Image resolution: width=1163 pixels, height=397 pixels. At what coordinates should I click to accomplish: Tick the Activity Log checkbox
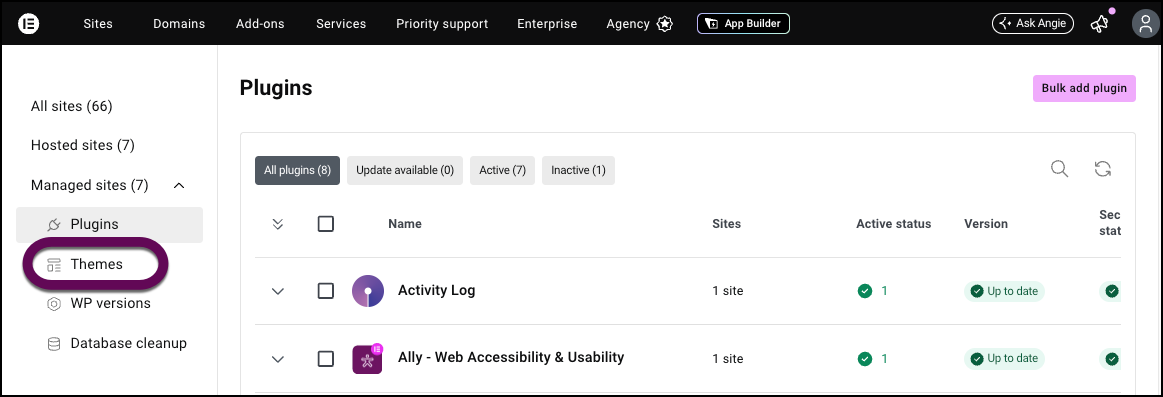[326, 291]
